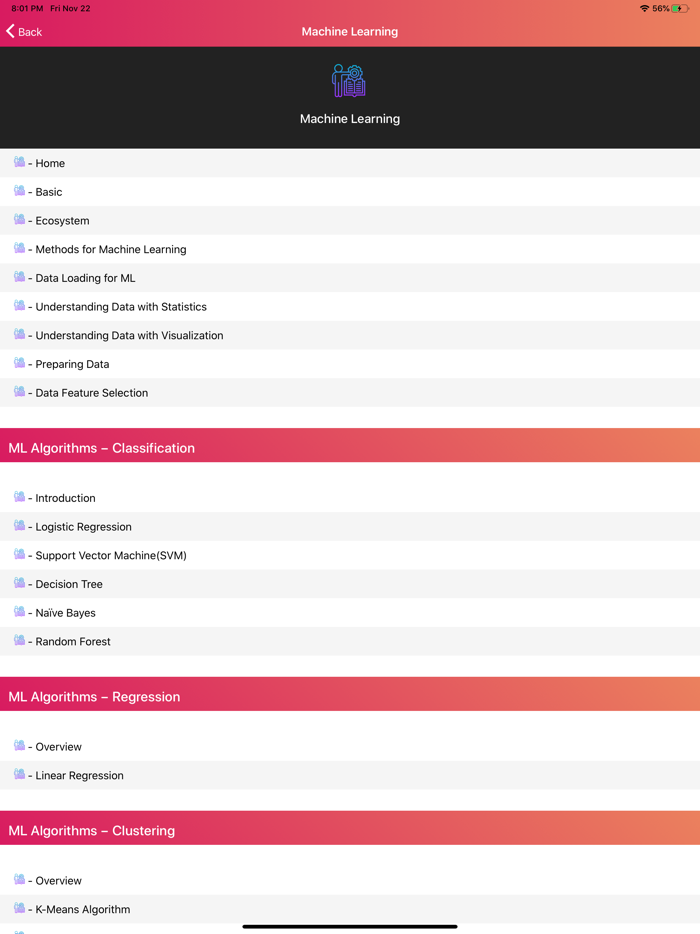
Task: Click icon beside K-Means Algorithm
Action: tap(20, 908)
